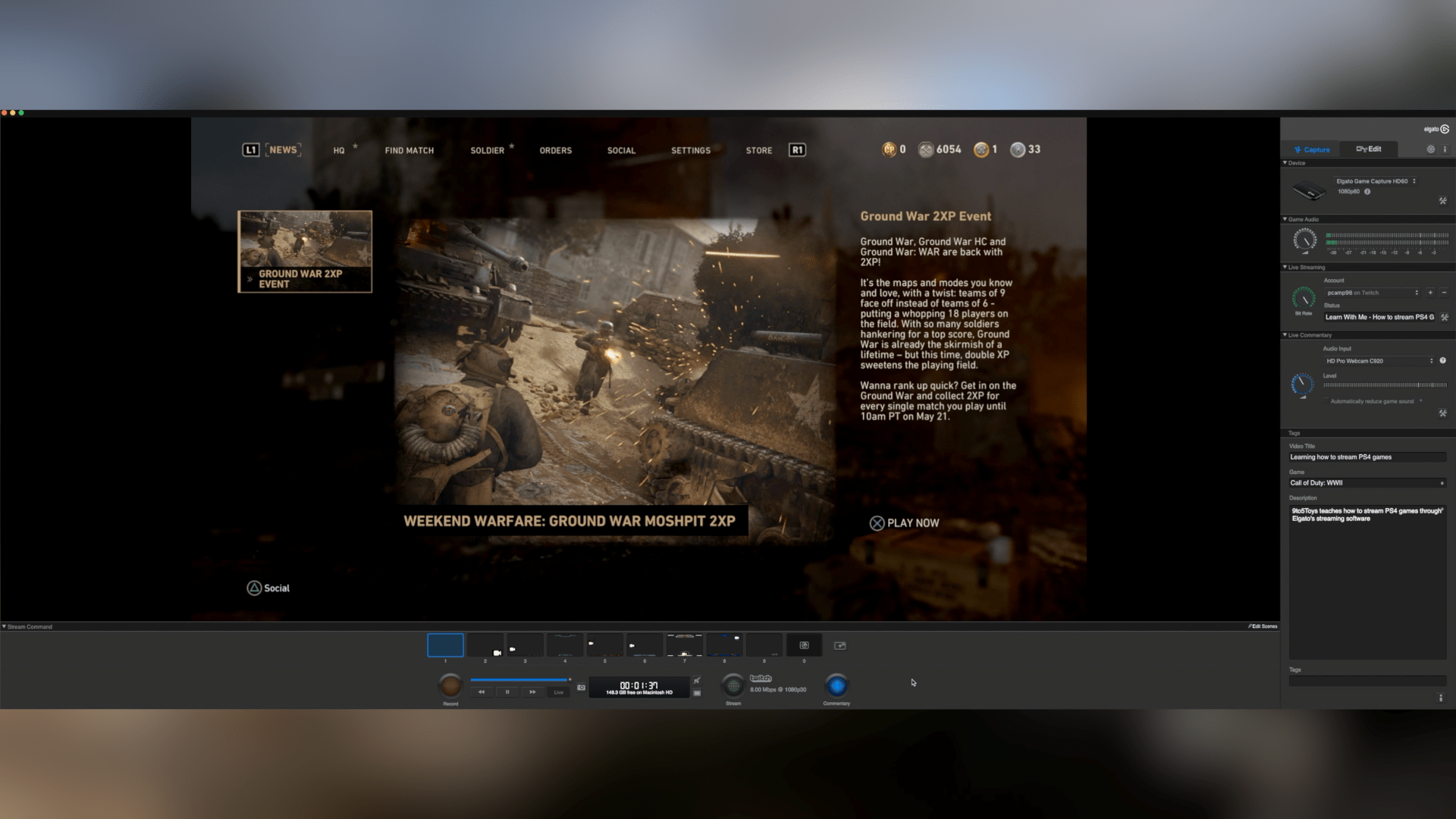The width and height of the screenshot is (1456, 819).
Task: Click the help icon beside Audio Input
Action: (1442, 361)
